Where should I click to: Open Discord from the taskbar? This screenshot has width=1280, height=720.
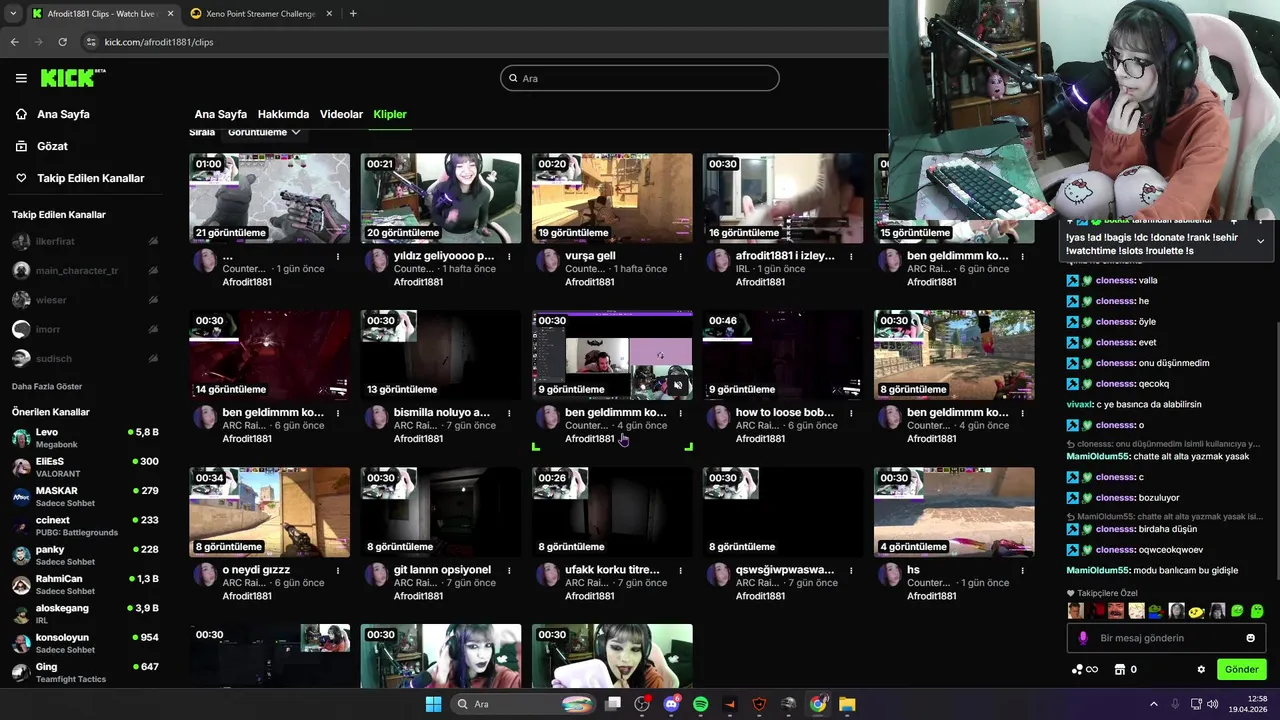click(671, 704)
